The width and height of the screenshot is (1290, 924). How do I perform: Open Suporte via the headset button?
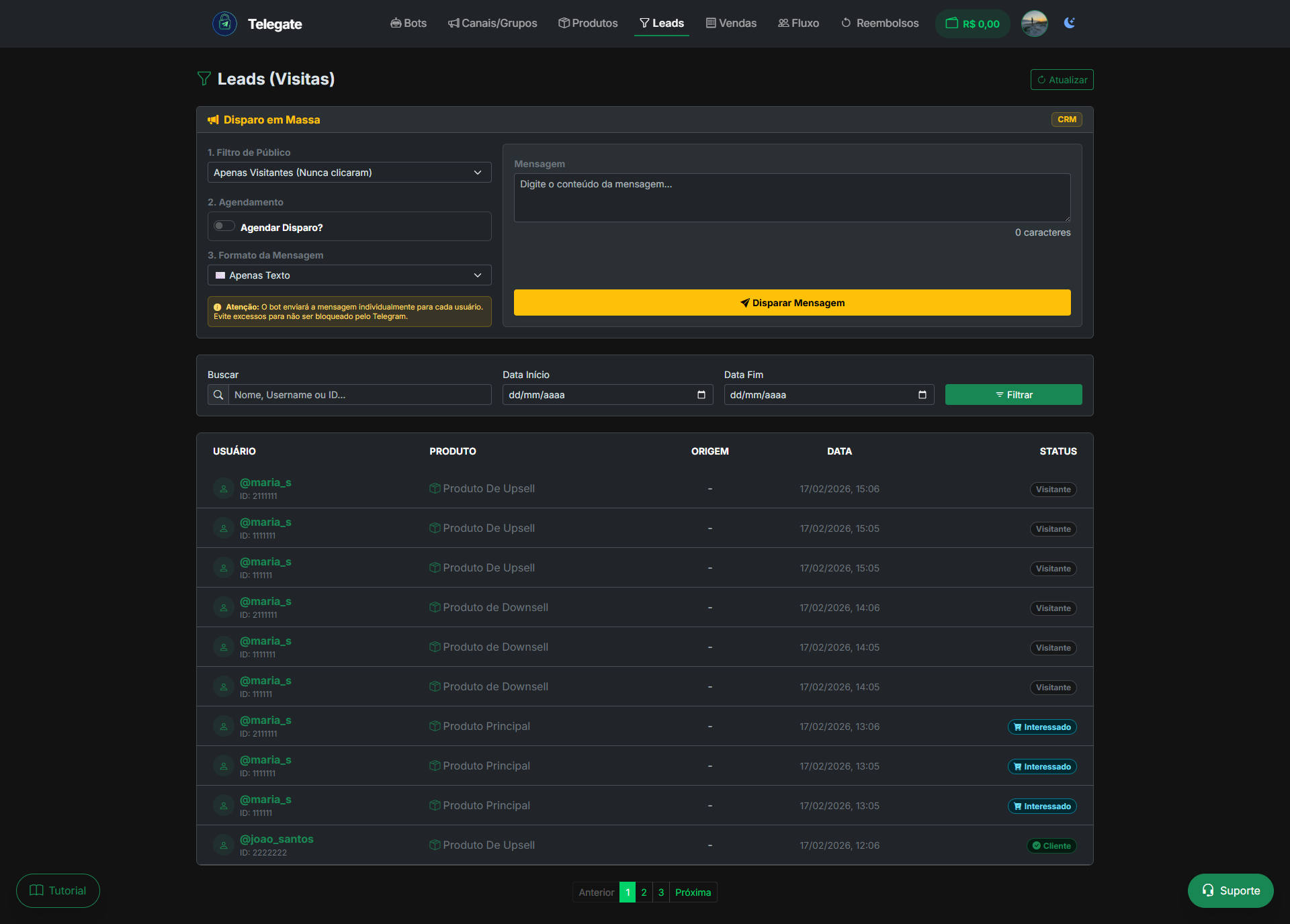(1230, 890)
